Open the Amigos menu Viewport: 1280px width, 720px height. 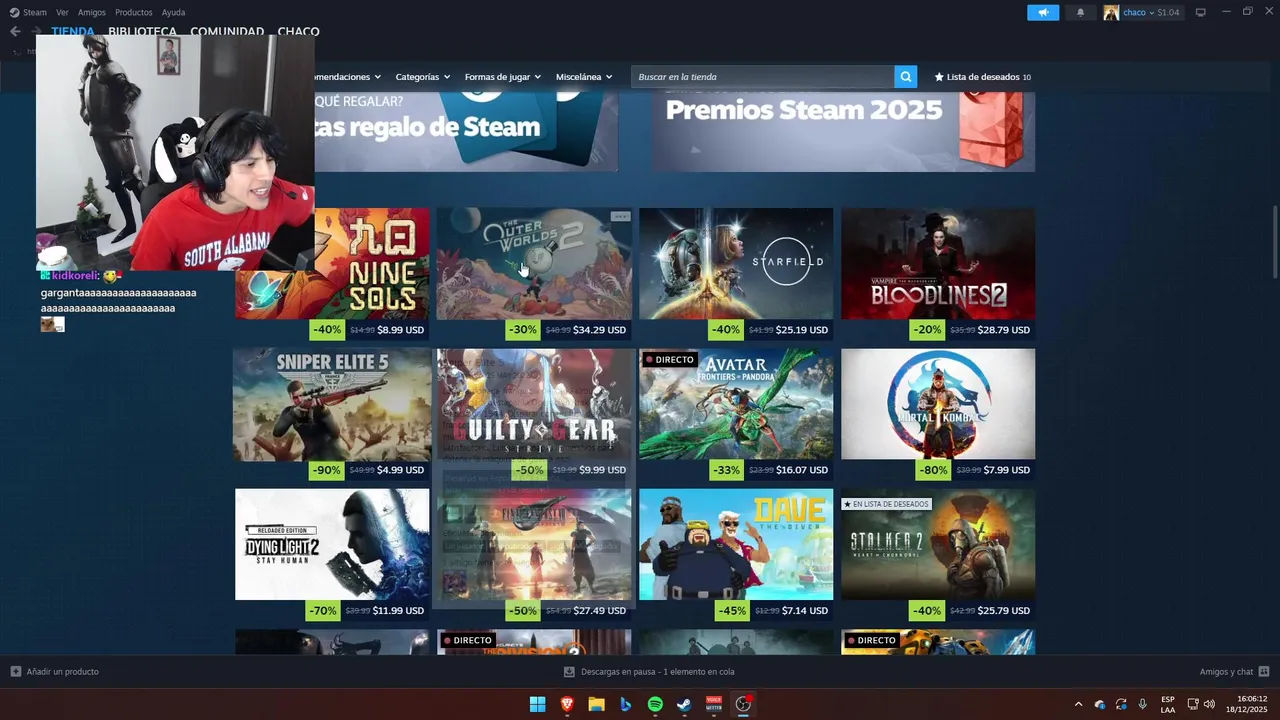click(92, 12)
